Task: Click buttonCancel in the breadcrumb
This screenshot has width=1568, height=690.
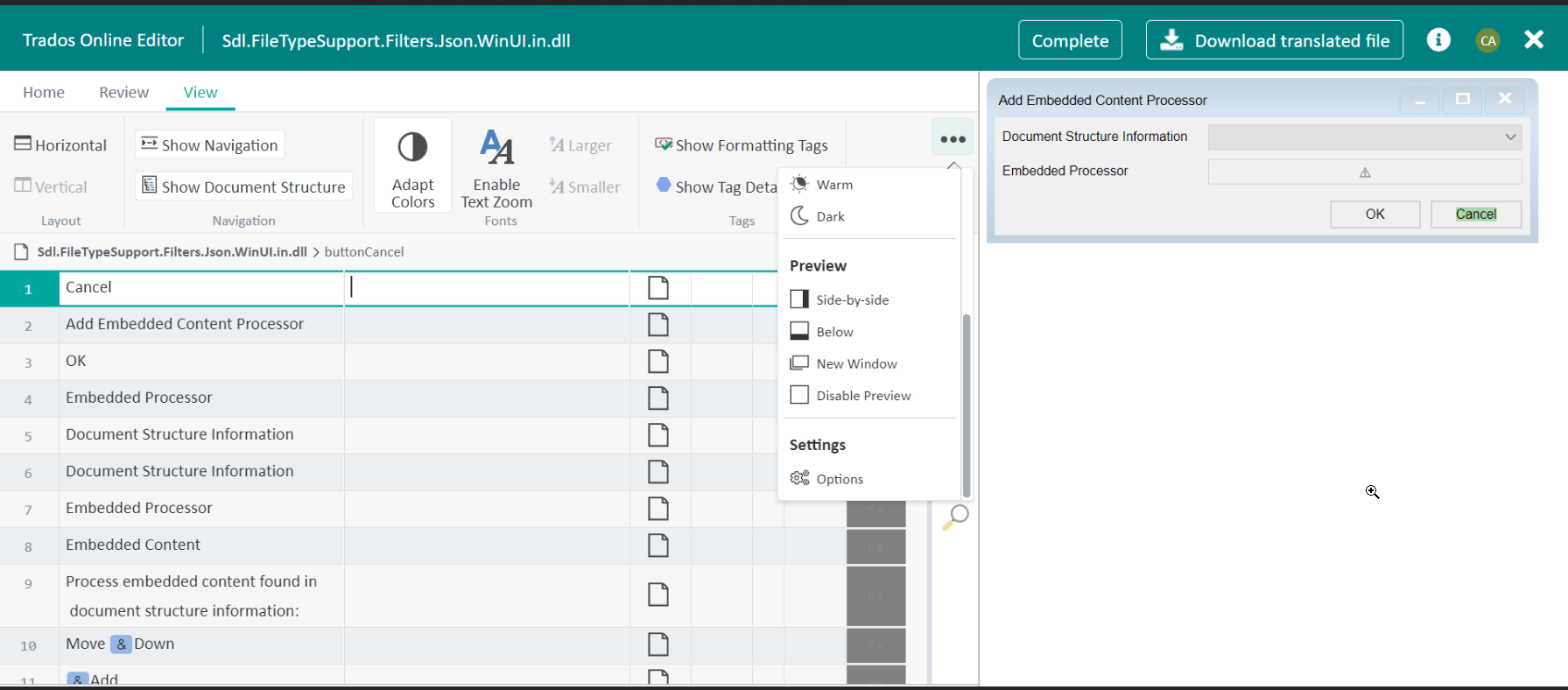Action: 364,251
